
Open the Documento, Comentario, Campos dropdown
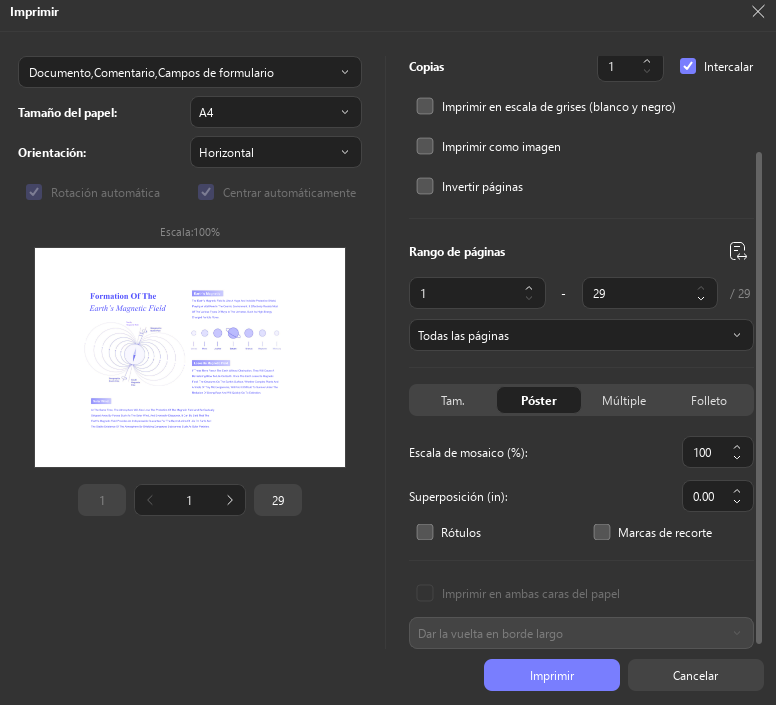click(x=190, y=72)
